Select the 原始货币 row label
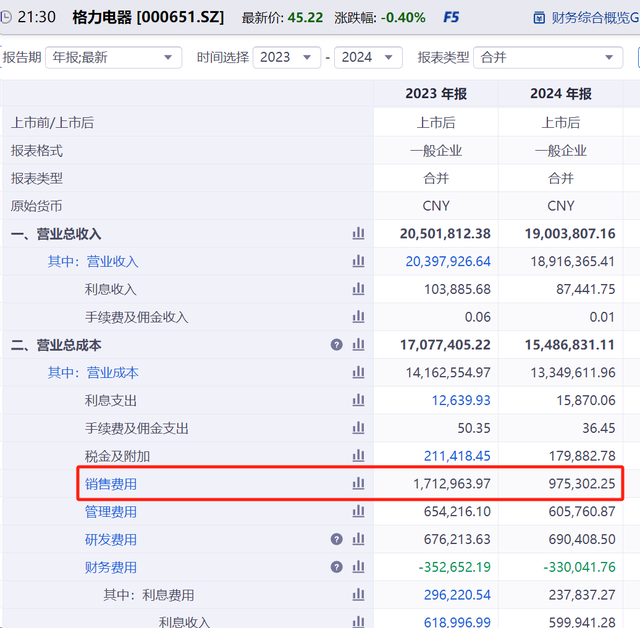640x628 pixels. pyautogui.click(x=37, y=206)
